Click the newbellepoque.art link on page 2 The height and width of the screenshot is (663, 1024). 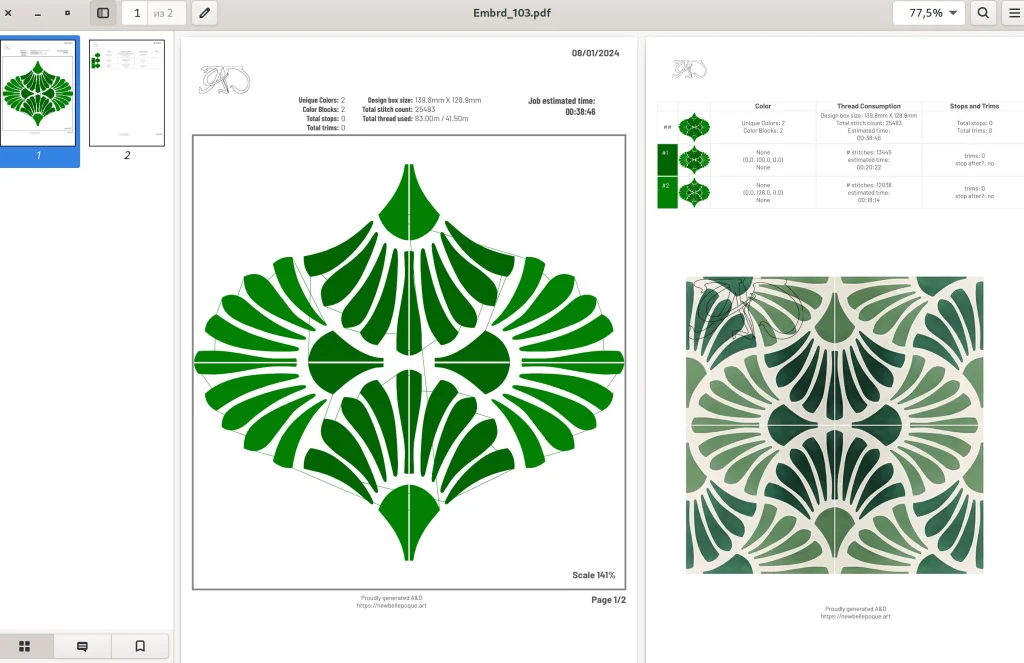coord(856,616)
